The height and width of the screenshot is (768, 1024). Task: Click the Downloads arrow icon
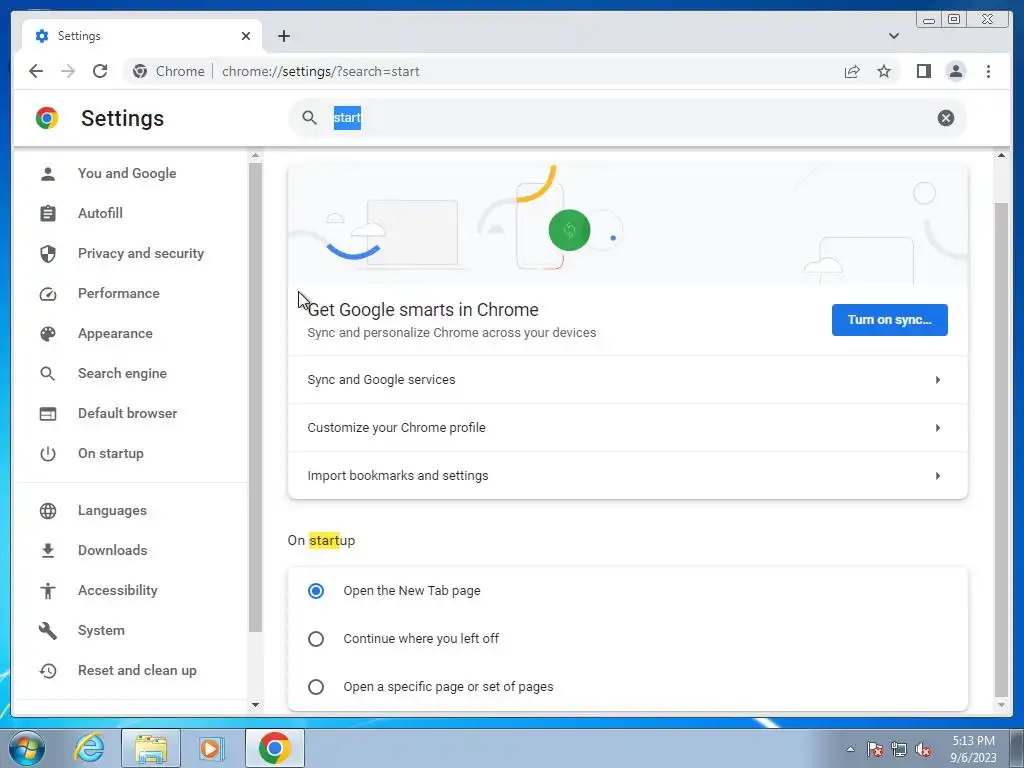[x=48, y=551]
